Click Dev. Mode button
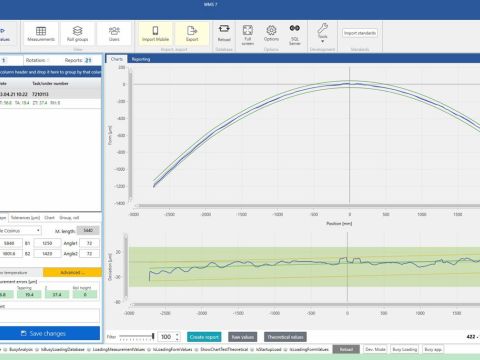The width and height of the screenshot is (480, 360). pos(375,349)
